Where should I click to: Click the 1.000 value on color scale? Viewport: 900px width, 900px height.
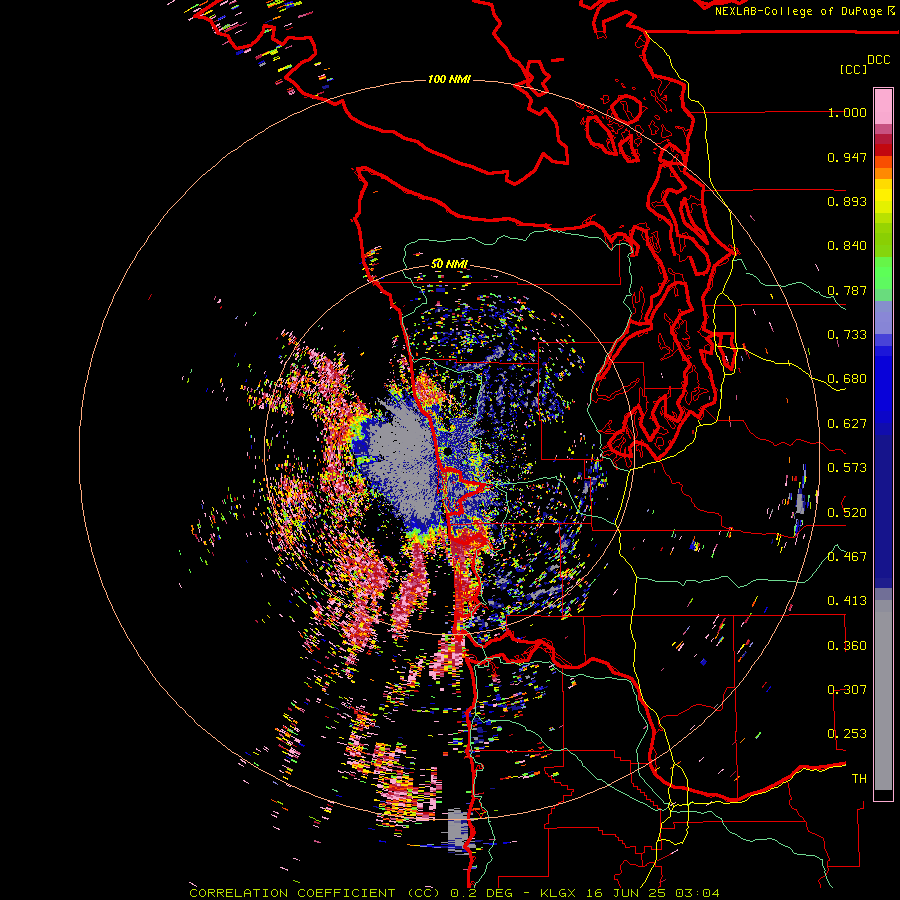point(847,112)
